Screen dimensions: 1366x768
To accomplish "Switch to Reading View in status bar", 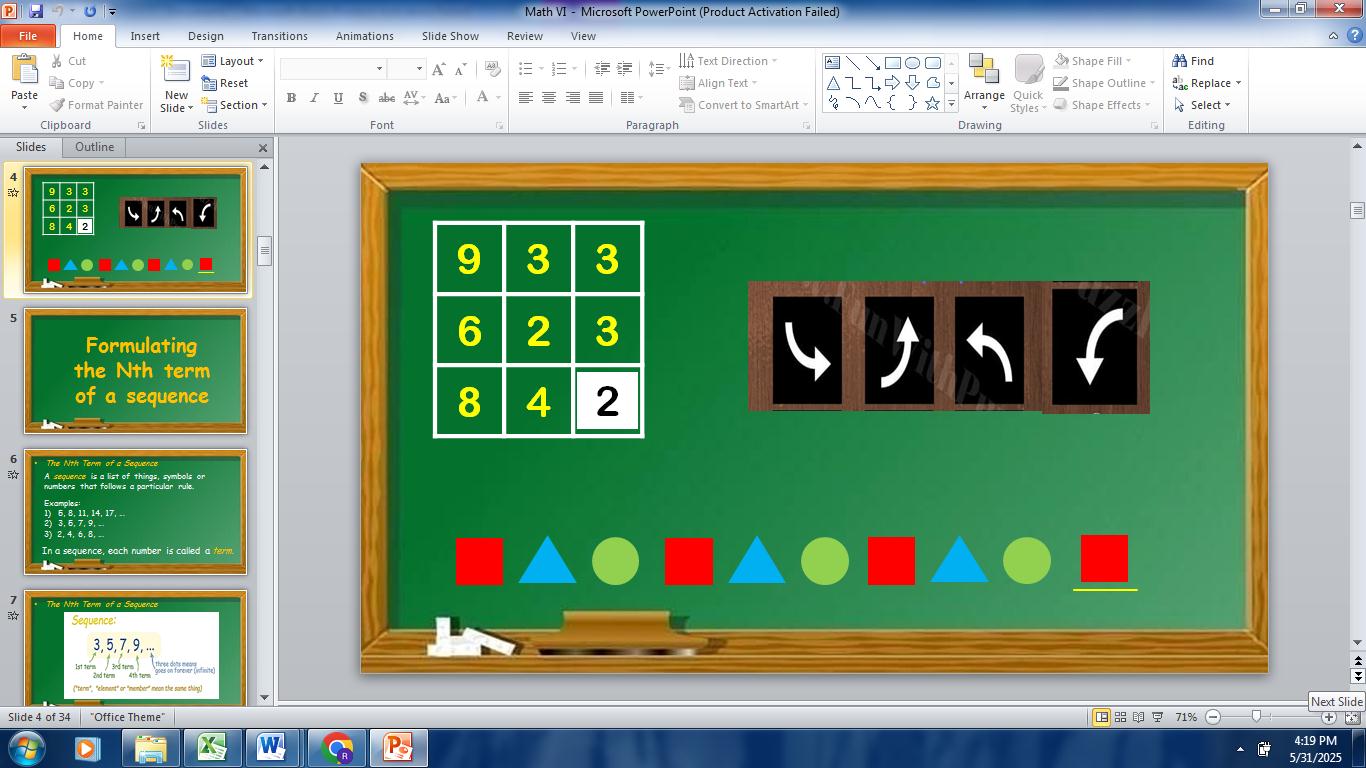I will (x=1139, y=717).
